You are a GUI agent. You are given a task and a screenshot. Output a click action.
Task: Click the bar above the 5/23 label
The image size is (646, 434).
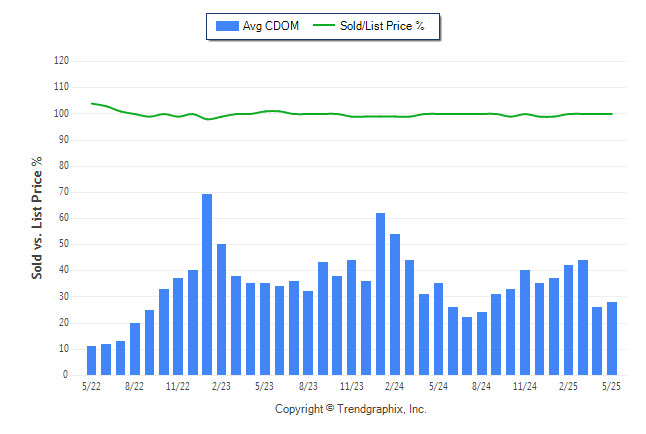click(264, 329)
